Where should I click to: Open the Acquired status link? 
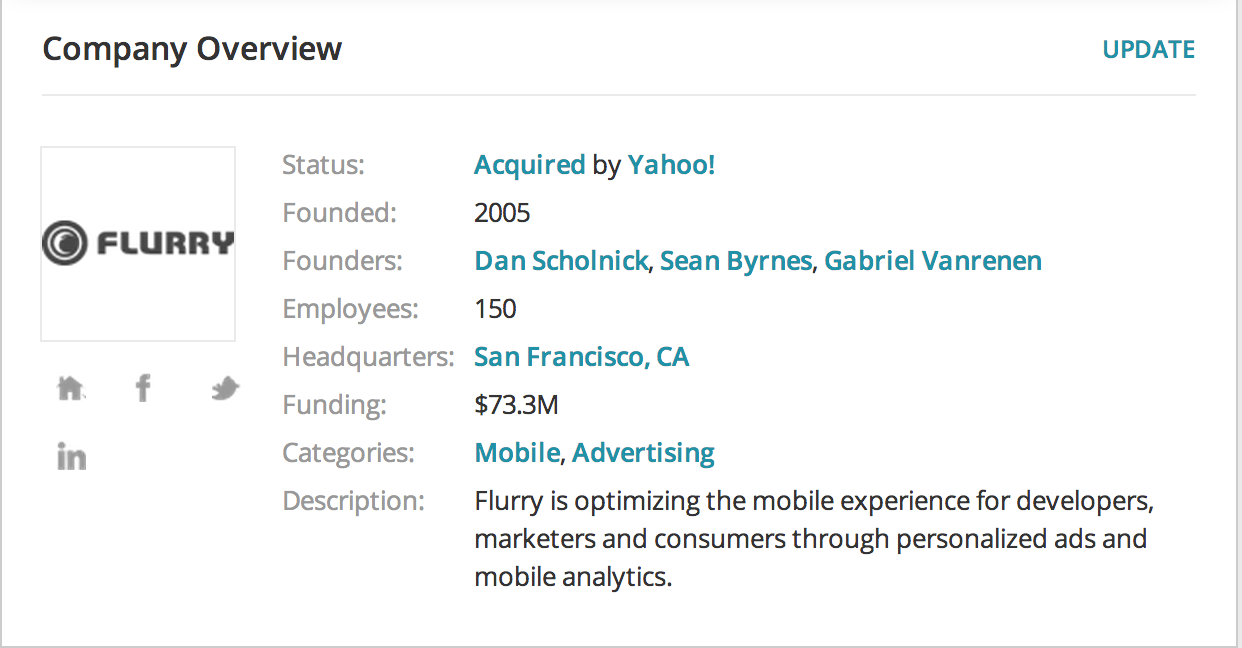point(529,165)
